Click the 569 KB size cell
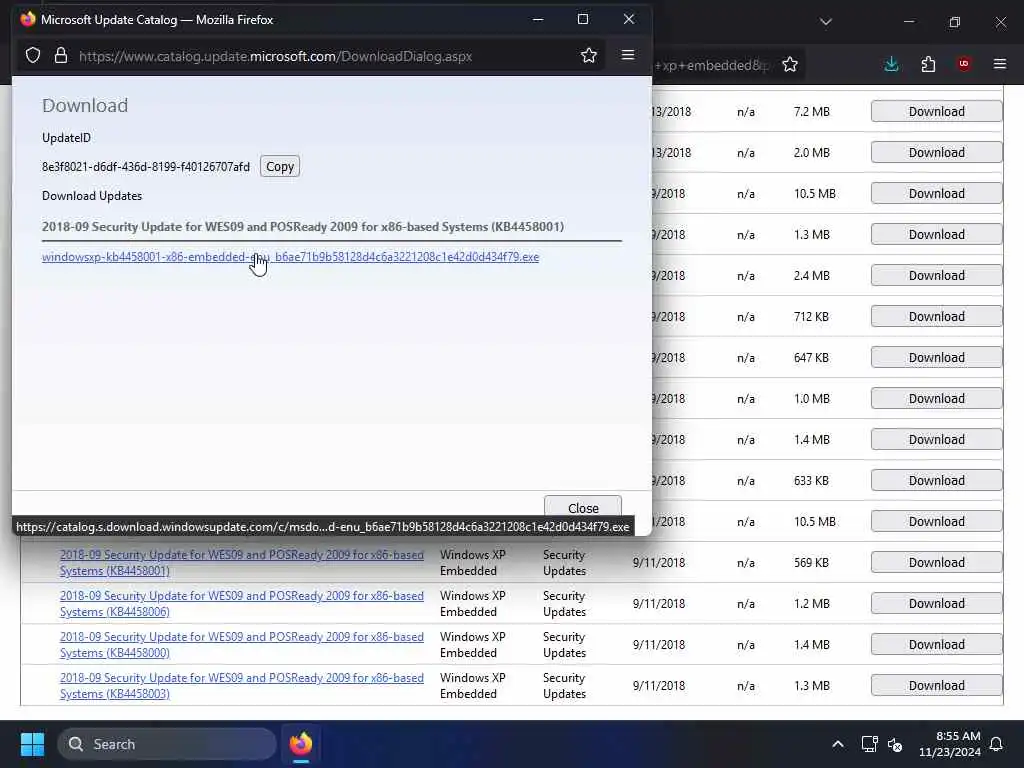1024x768 pixels. click(x=811, y=562)
